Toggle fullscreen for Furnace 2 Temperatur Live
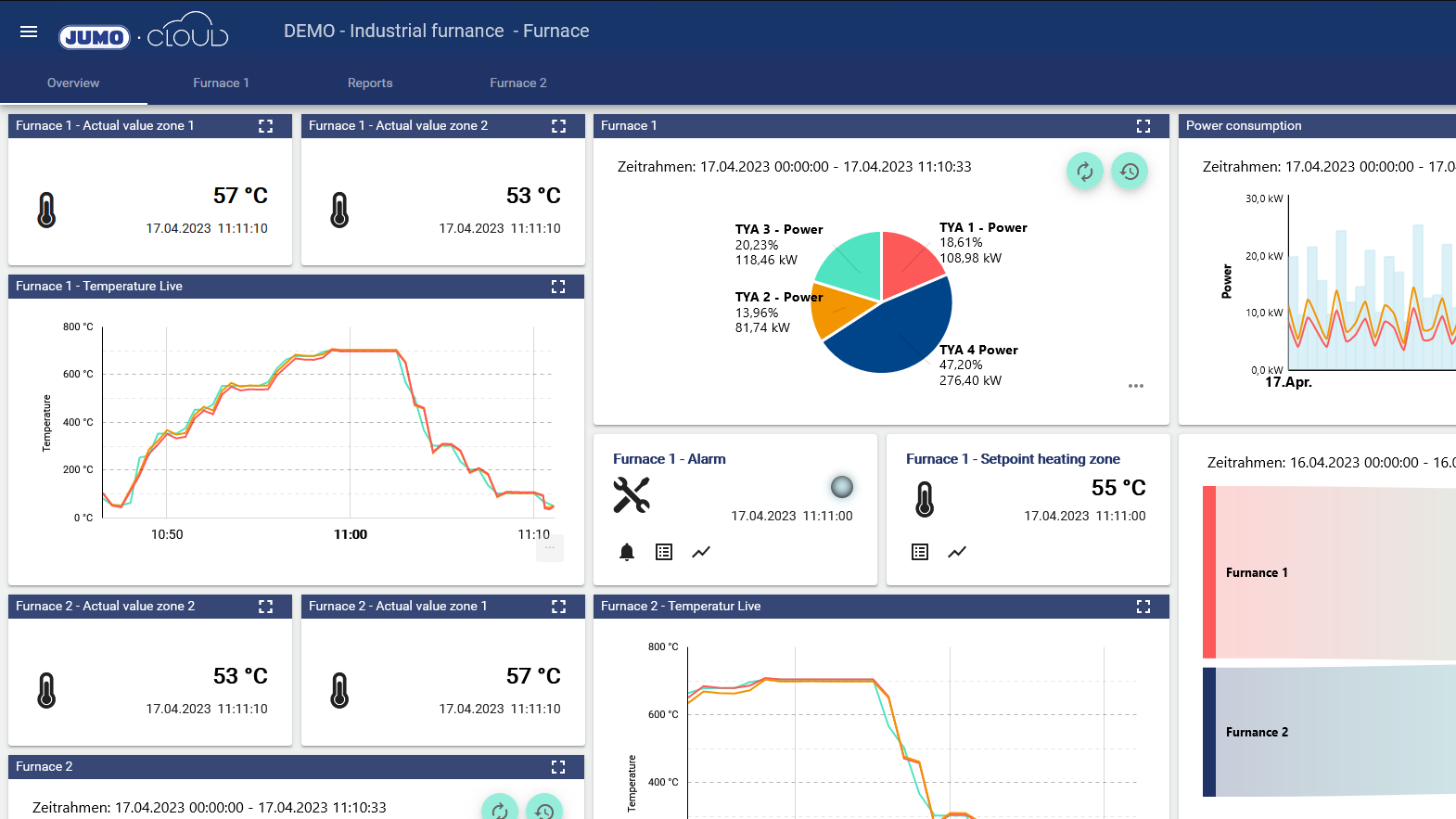1456x819 pixels. [1143, 607]
